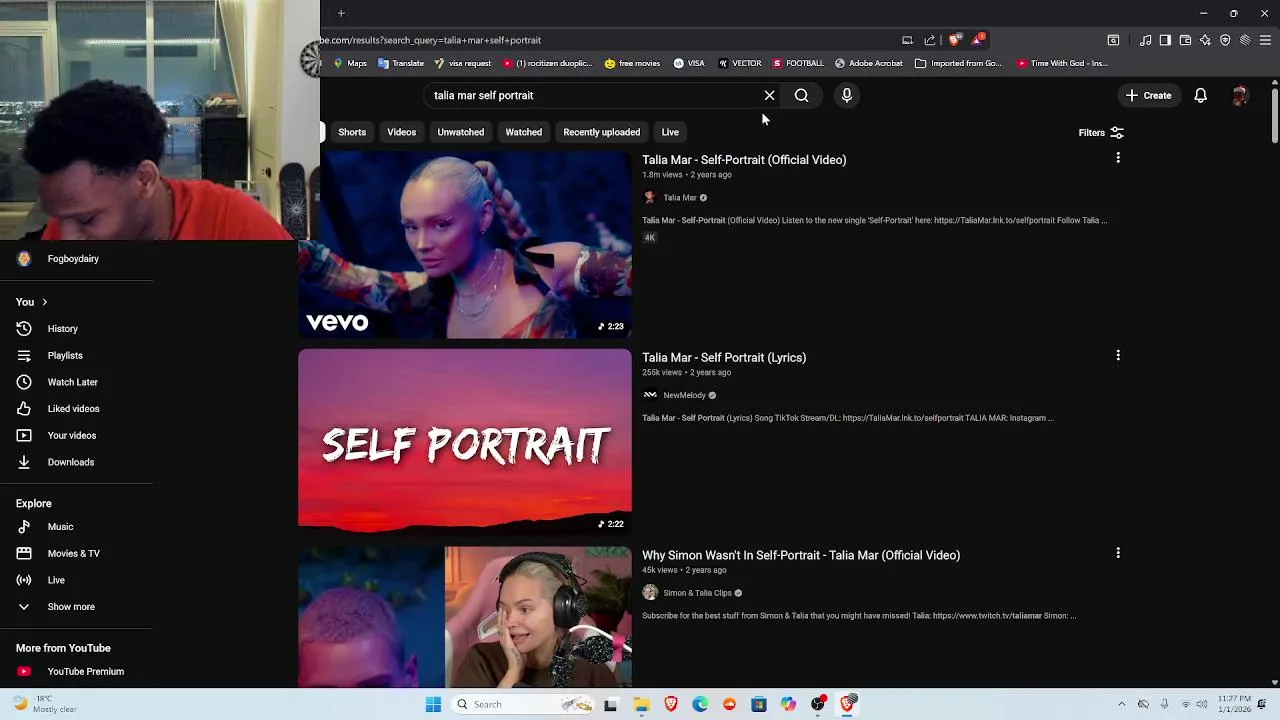Open File Explorer from the taskbar
The height and width of the screenshot is (720, 1280).
point(641,704)
